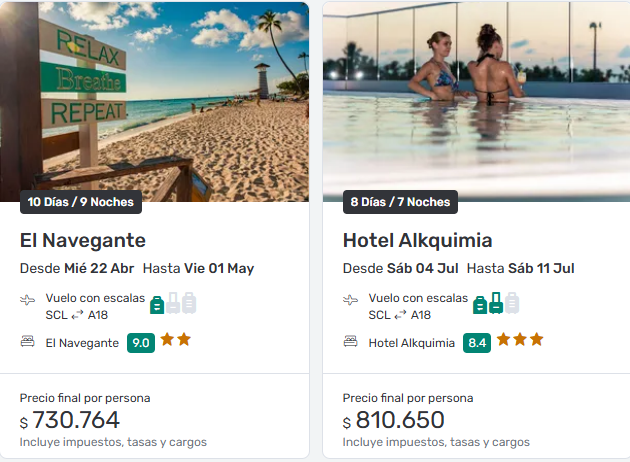Click the 9.0 score badge
The width and height of the screenshot is (630, 462).
pos(141,343)
